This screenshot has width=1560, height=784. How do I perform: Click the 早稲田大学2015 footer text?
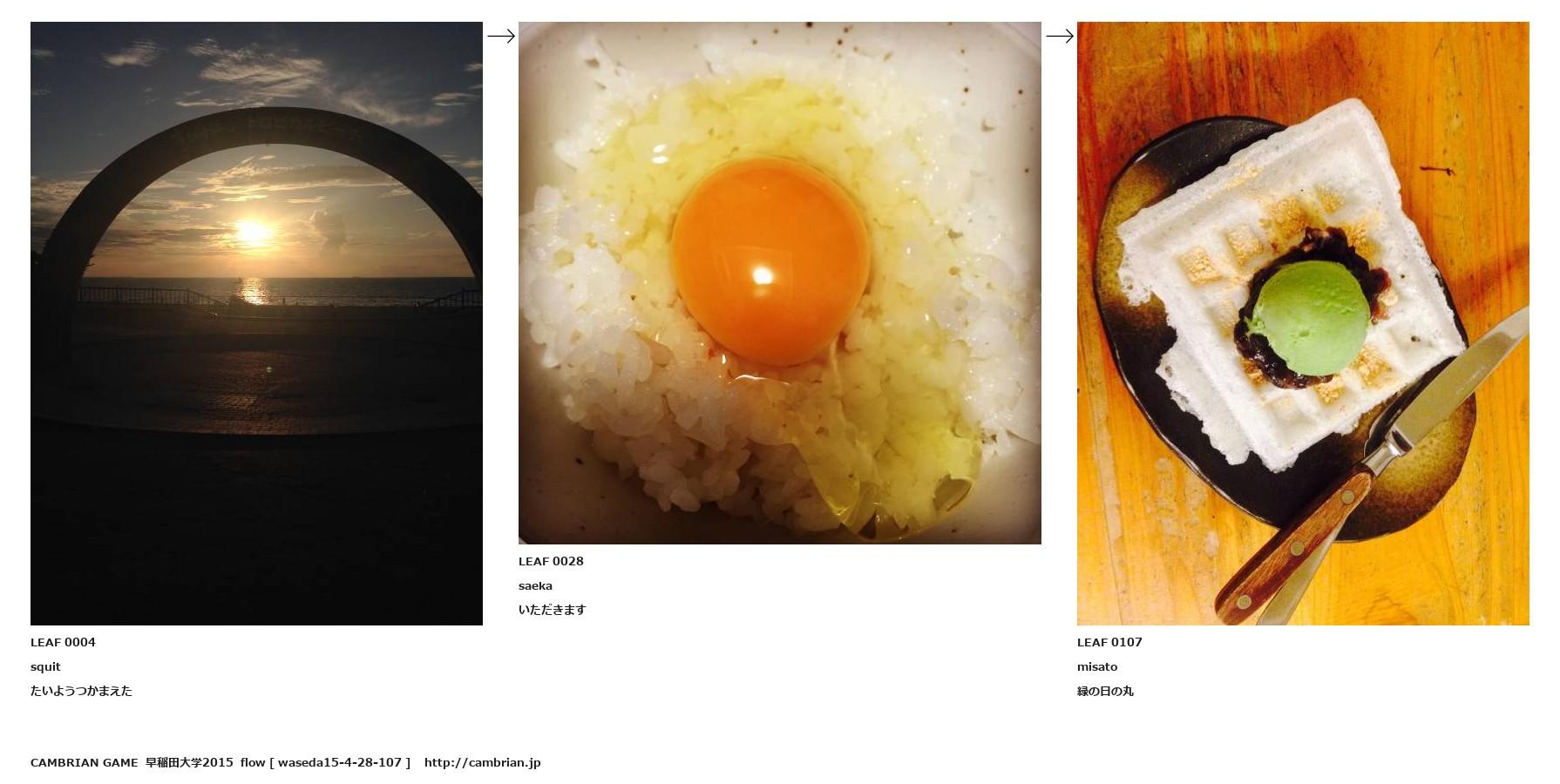[x=189, y=762]
